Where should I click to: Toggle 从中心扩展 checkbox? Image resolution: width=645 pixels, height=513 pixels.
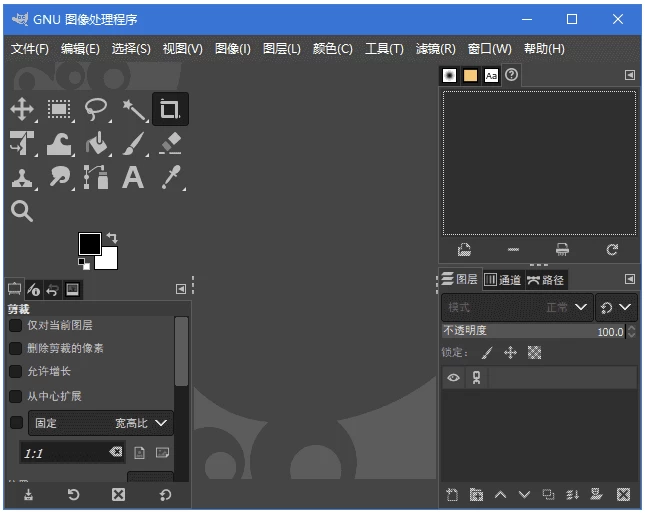(16, 396)
